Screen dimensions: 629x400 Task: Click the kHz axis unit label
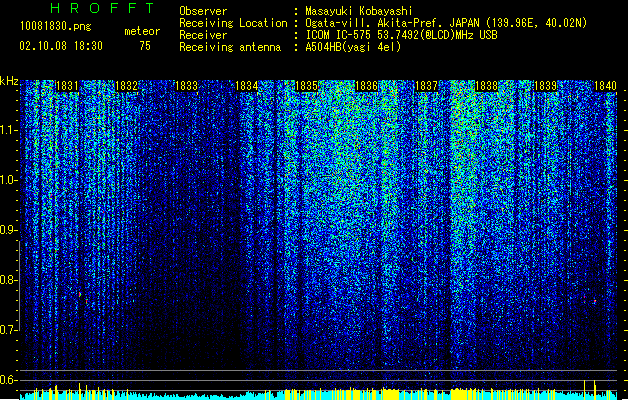[9, 81]
